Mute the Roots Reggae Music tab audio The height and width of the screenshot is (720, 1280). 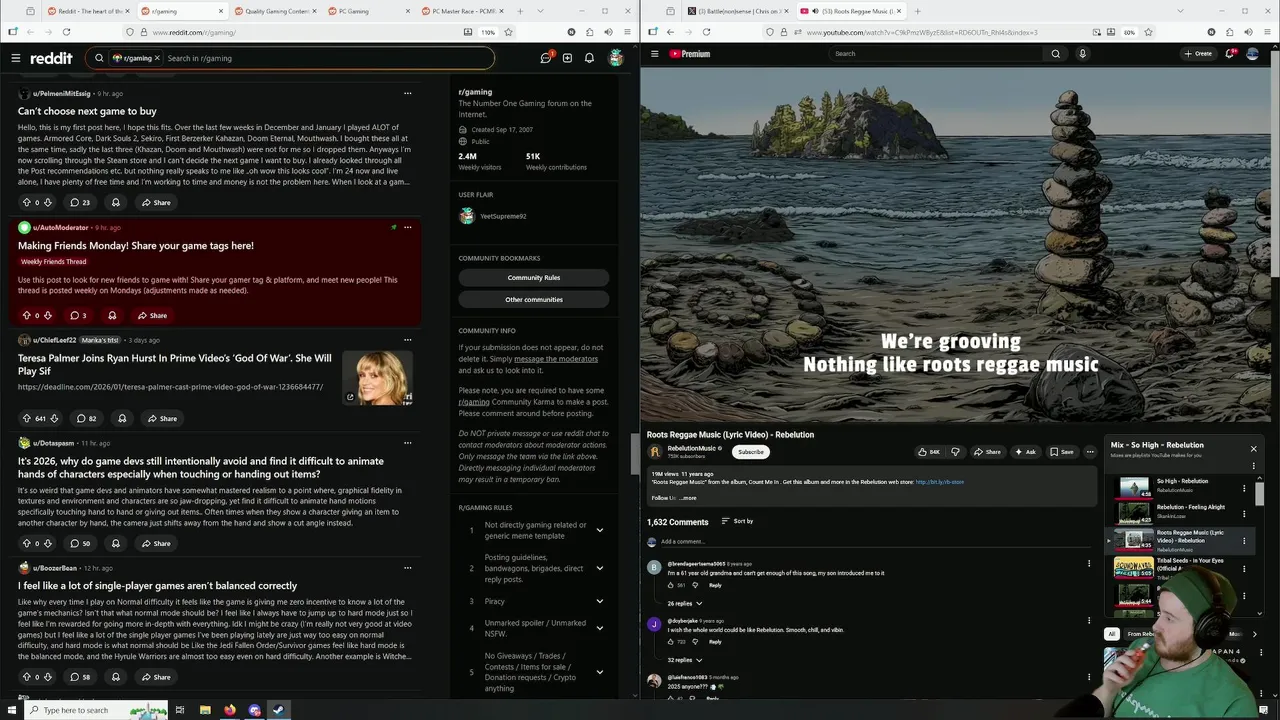coord(816,11)
